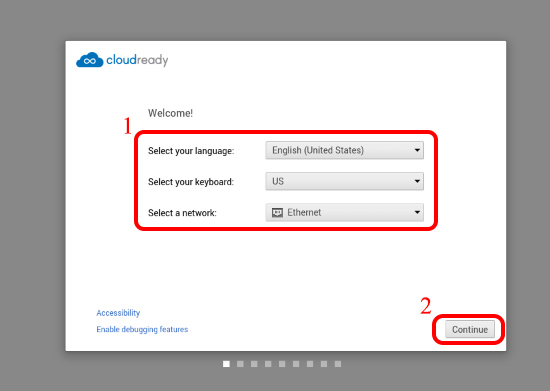Click the CloudReady cloud logo icon
Image resolution: width=550 pixels, height=391 pixels.
point(90,60)
